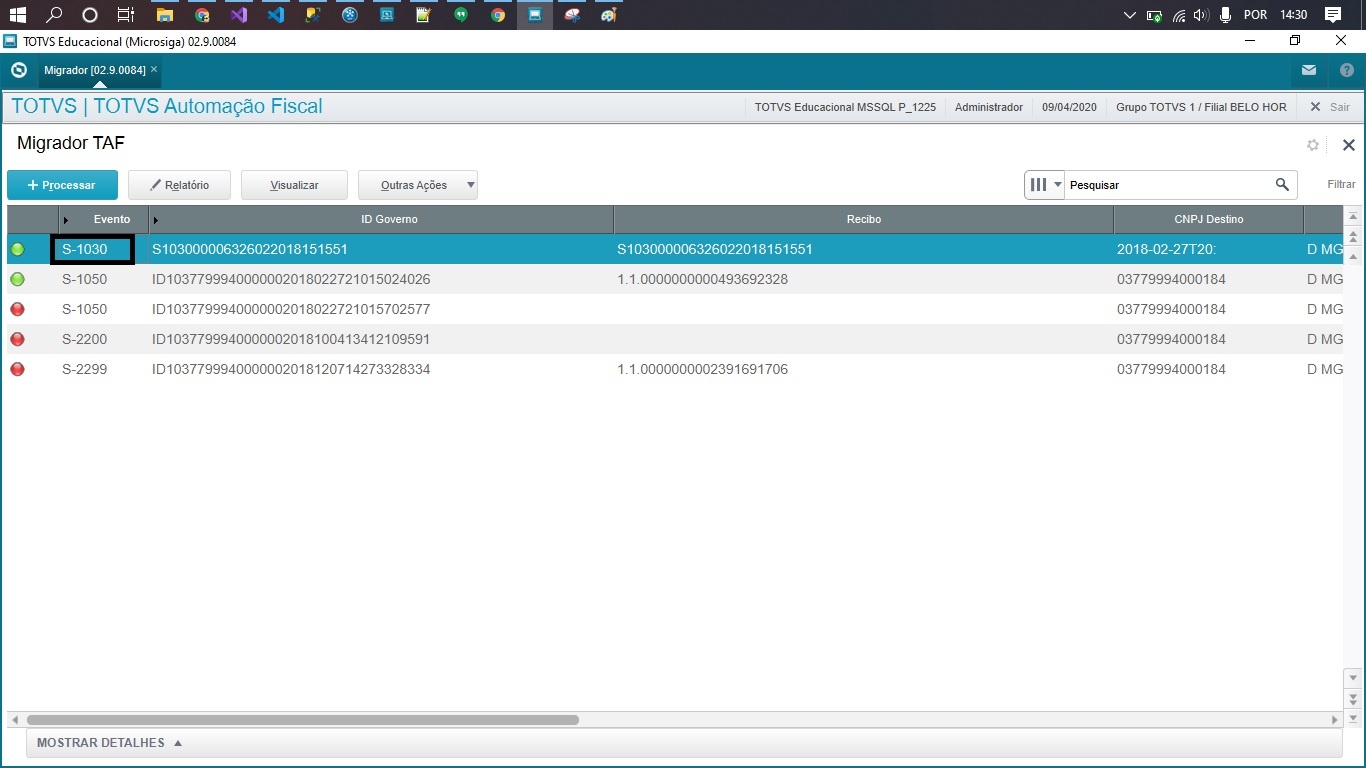
Task: Open Task View on the taskbar
Action: 126,15
